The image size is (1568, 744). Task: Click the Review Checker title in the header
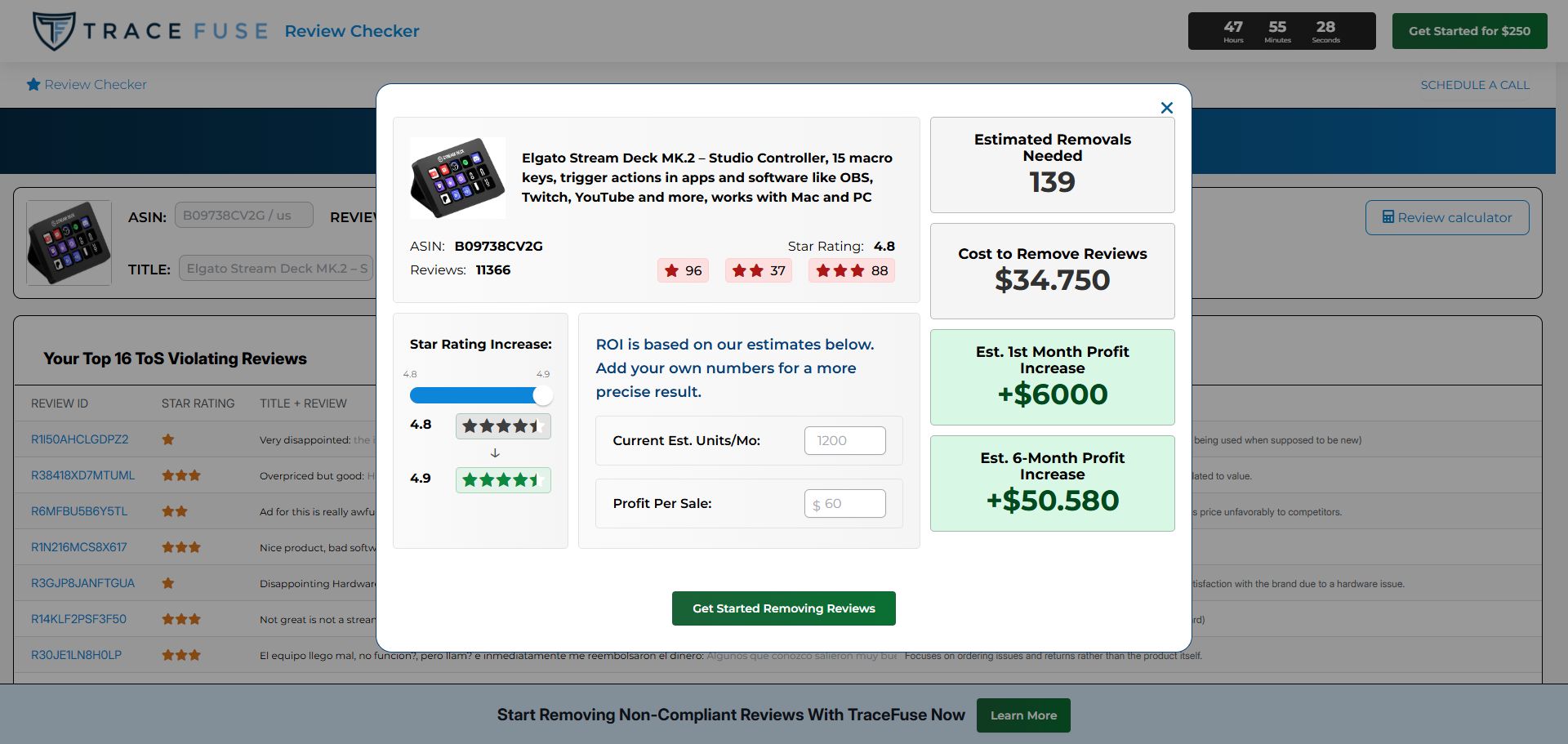click(352, 31)
